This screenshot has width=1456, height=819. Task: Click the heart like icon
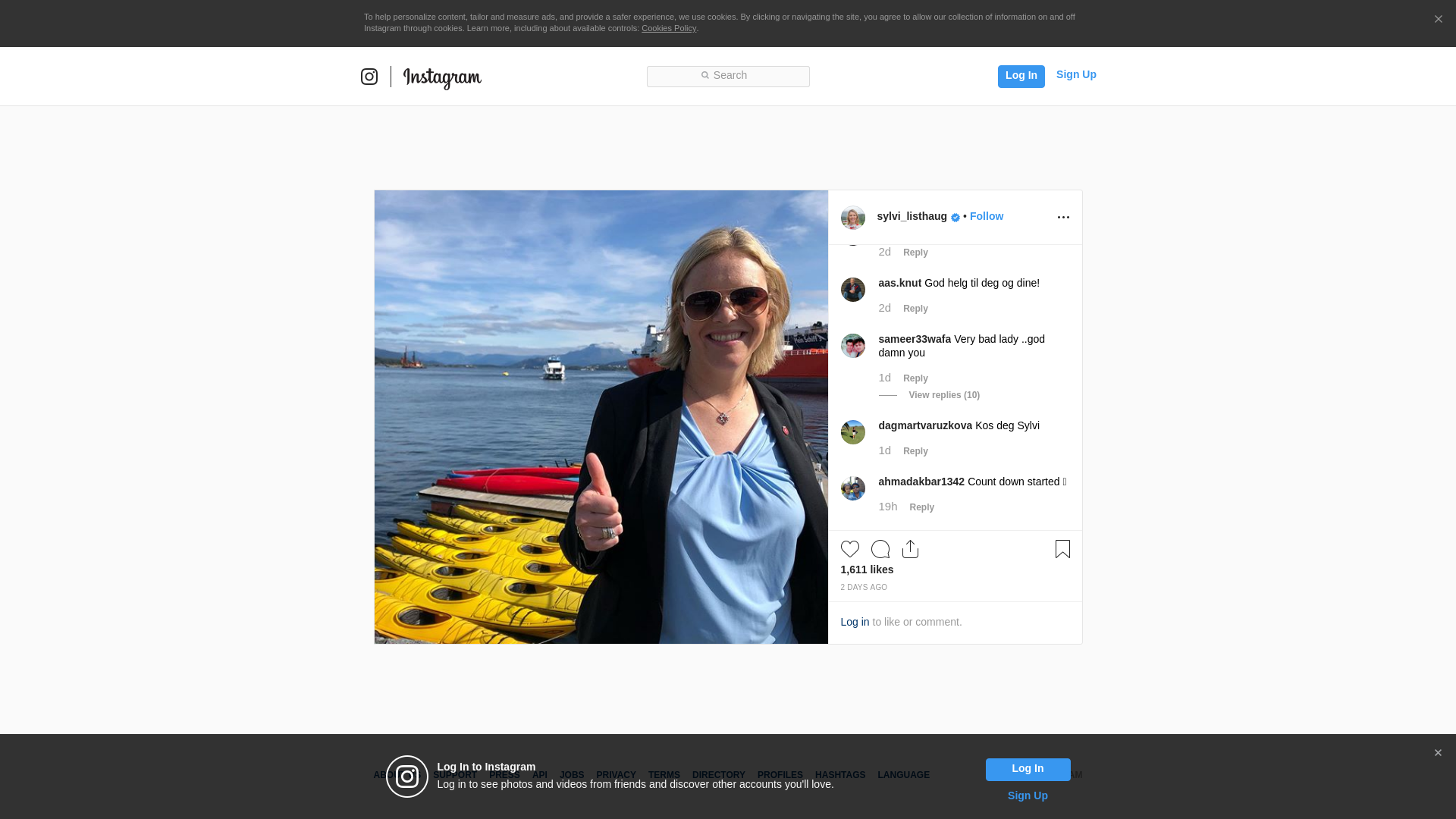pos(849,549)
